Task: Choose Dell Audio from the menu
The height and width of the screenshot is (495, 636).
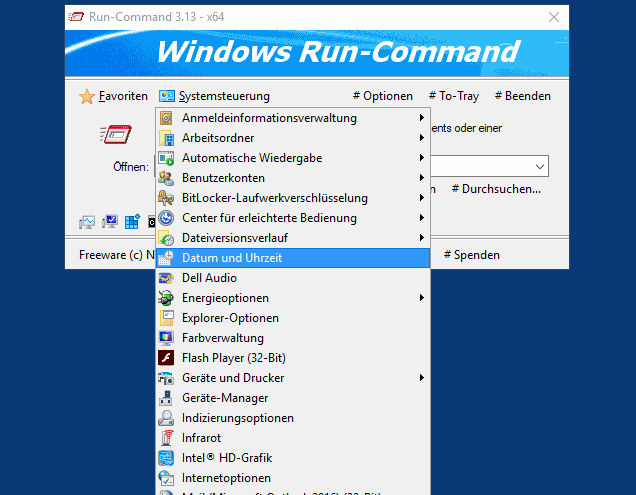Action: [293, 278]
